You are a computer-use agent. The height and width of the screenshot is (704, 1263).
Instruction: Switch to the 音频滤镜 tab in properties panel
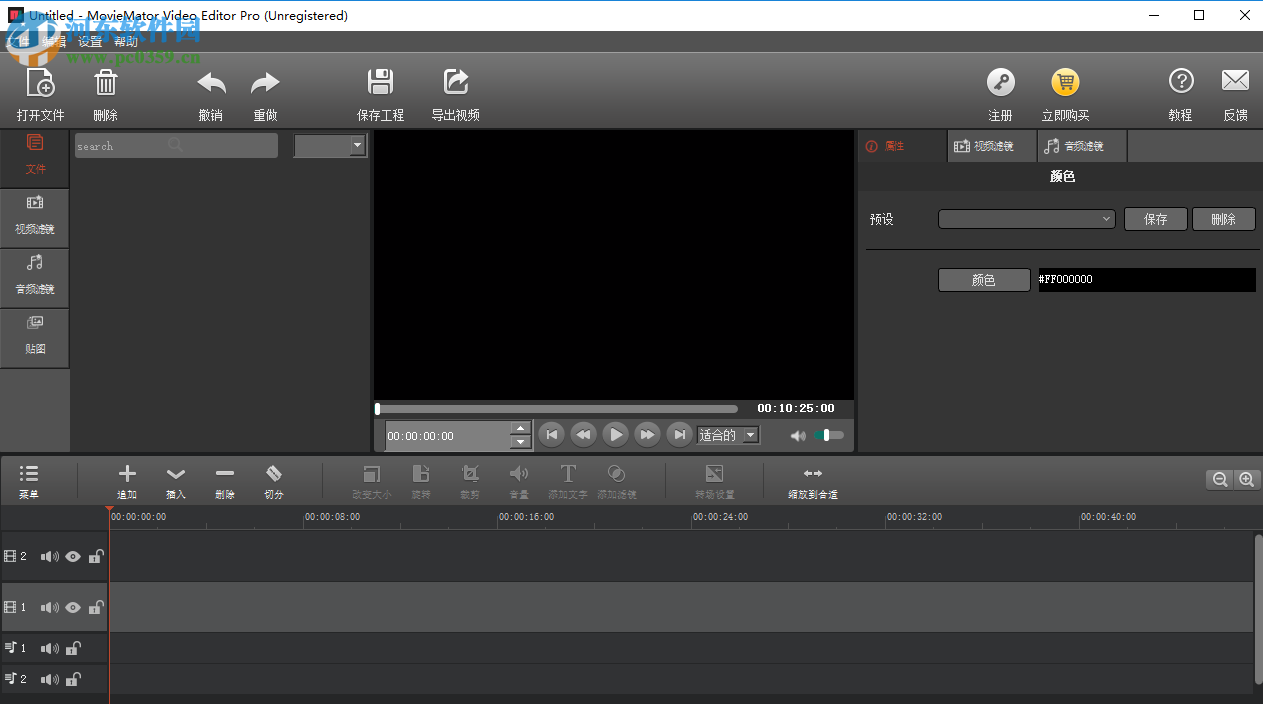point(1082,146)
